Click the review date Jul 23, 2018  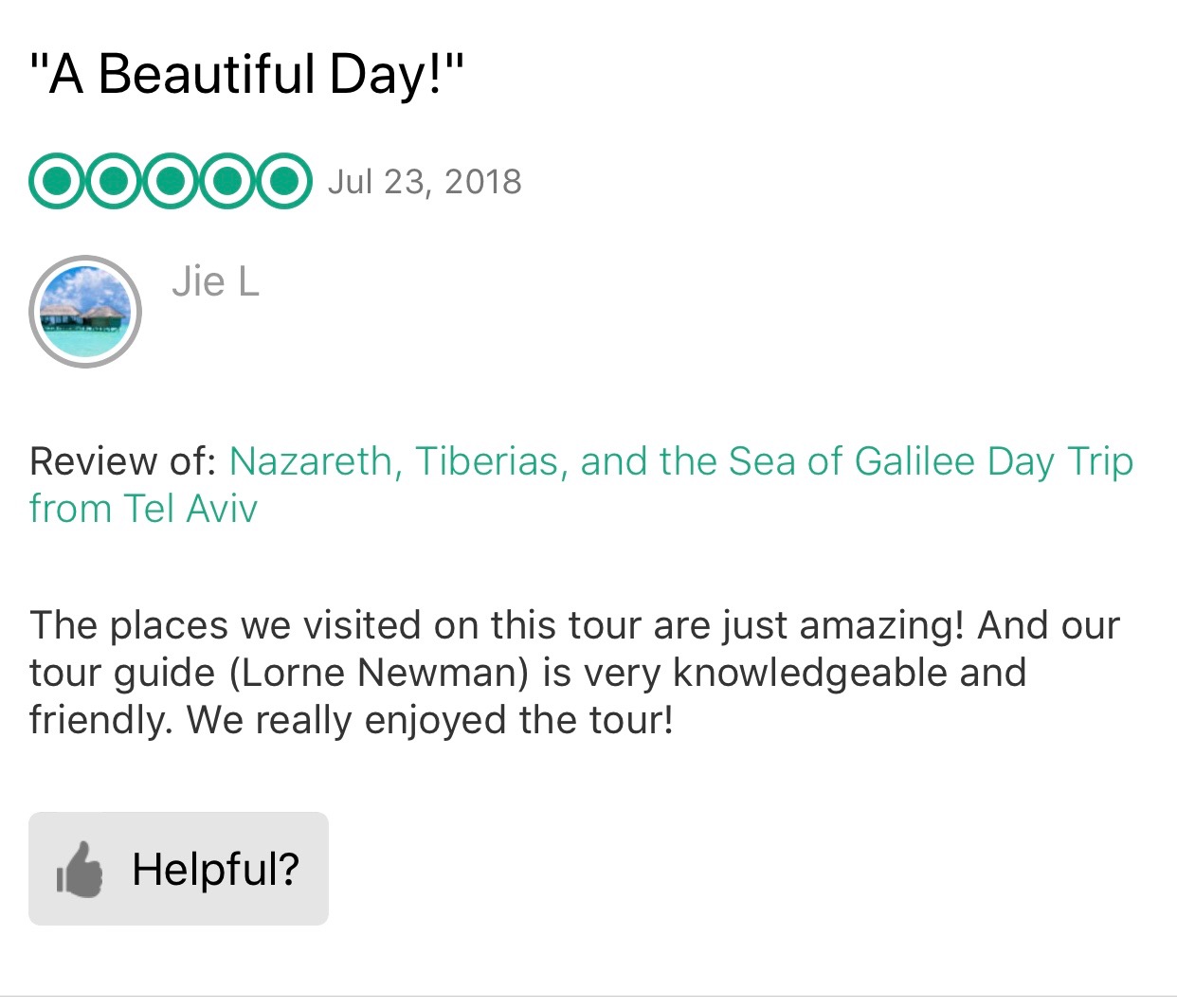click(425, 182)
